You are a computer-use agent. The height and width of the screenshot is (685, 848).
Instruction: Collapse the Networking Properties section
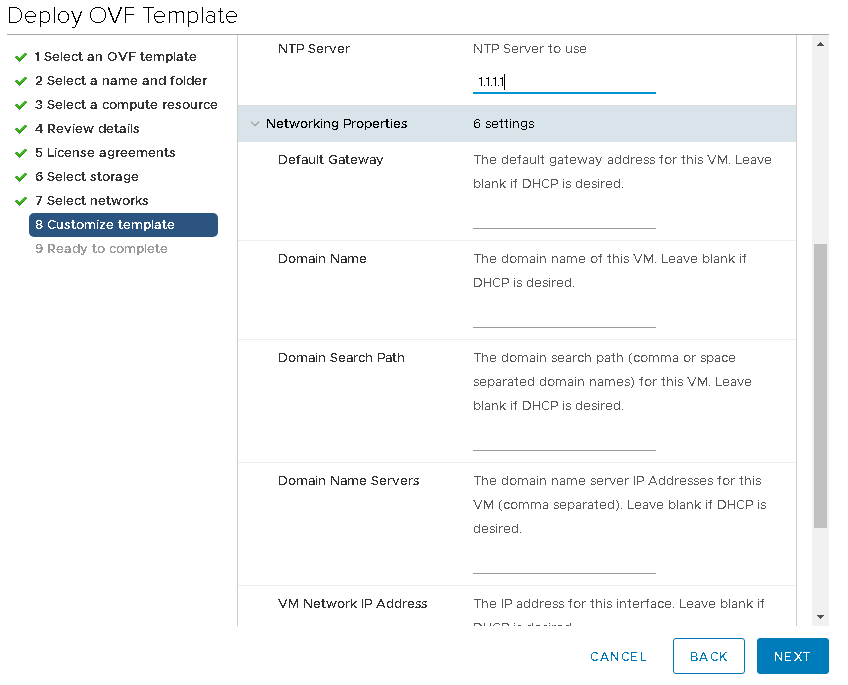pyautogui.click(x=255, y=124)
